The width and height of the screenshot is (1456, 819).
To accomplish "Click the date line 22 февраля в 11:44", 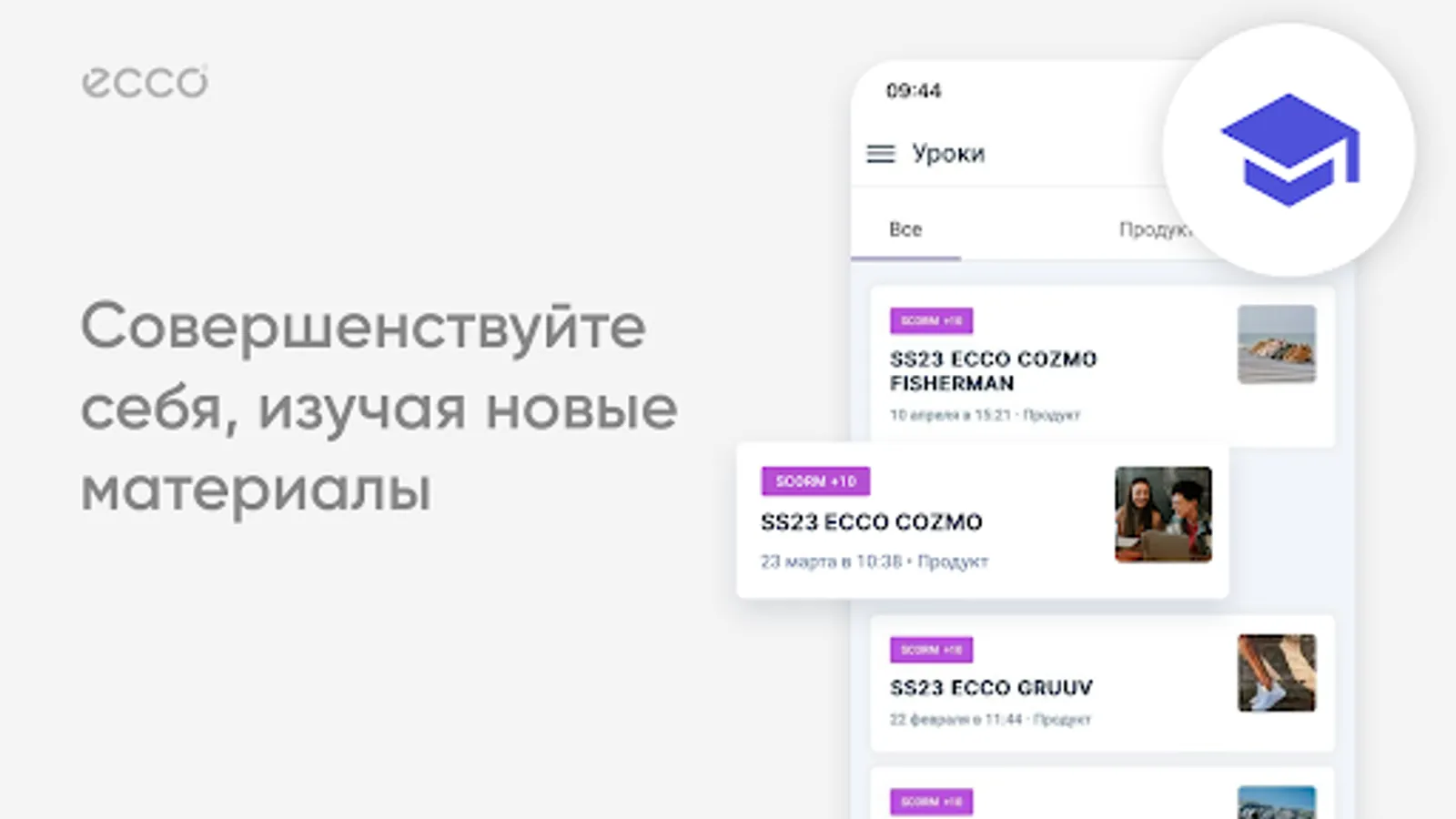I will click(x=990, y=719).
